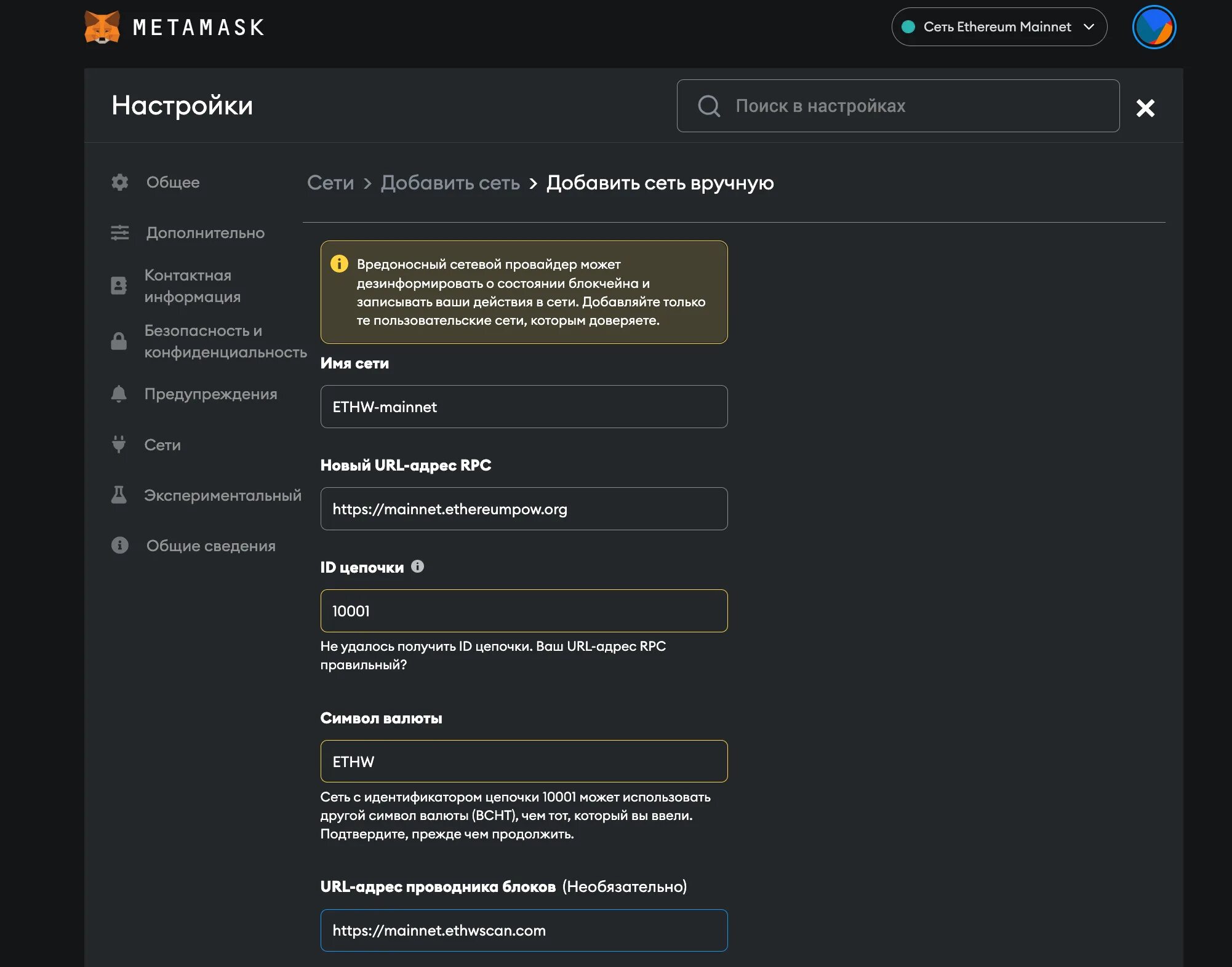Image resolution: width=1232 pixels, height=967 pixels.
Task: Click the sliders icon for Advanced
Action: click(120, 233)
